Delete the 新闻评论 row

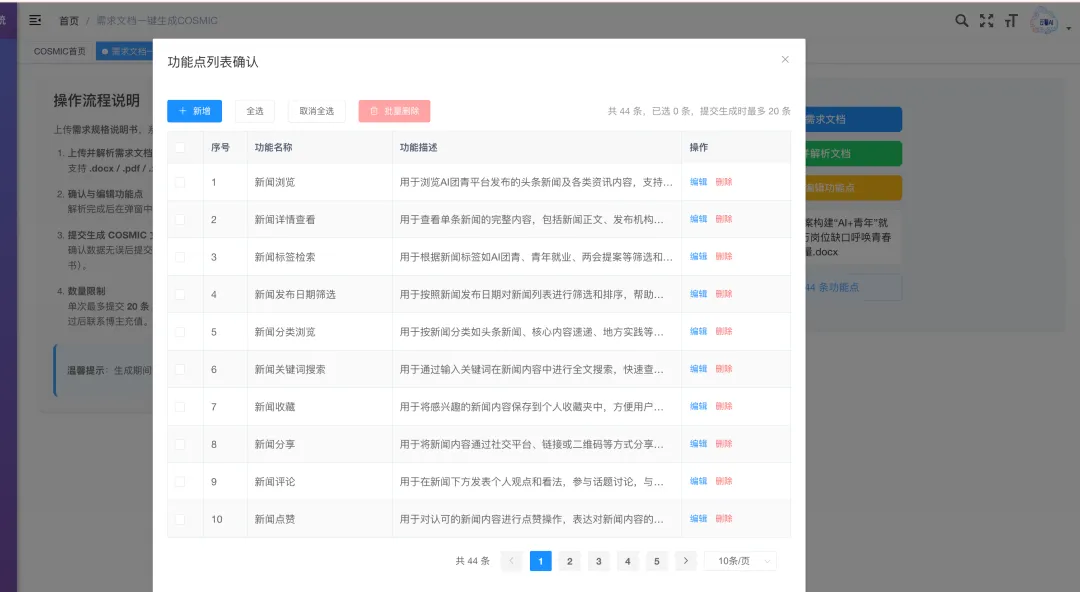tap(723, 481)
